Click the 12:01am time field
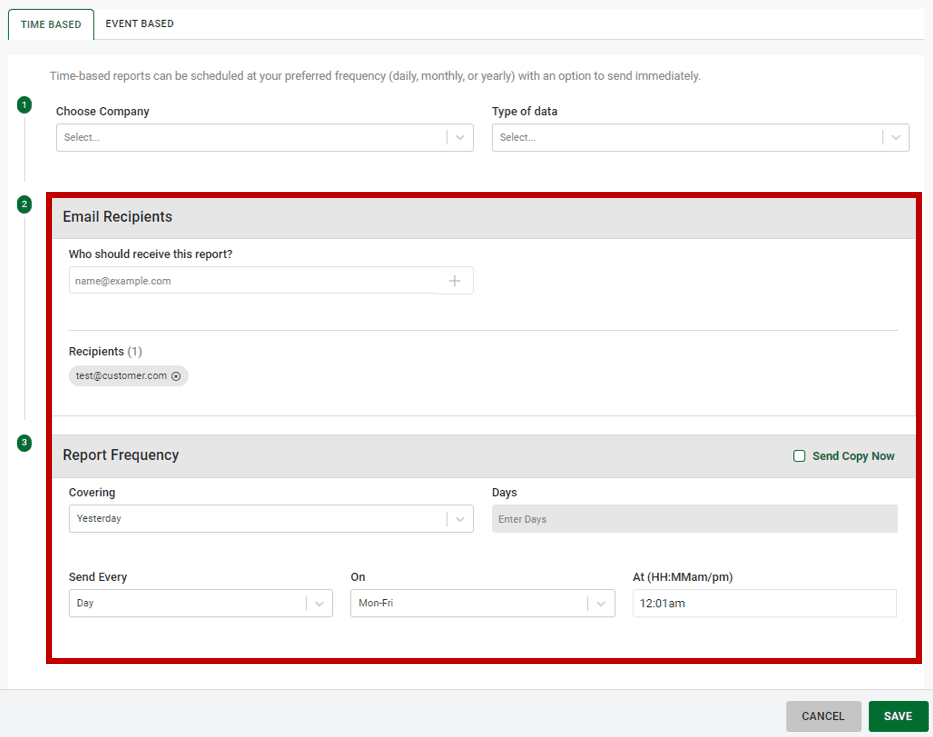This screenshot has width=933, height=737. pyautogui.click(x=764, y=603)
